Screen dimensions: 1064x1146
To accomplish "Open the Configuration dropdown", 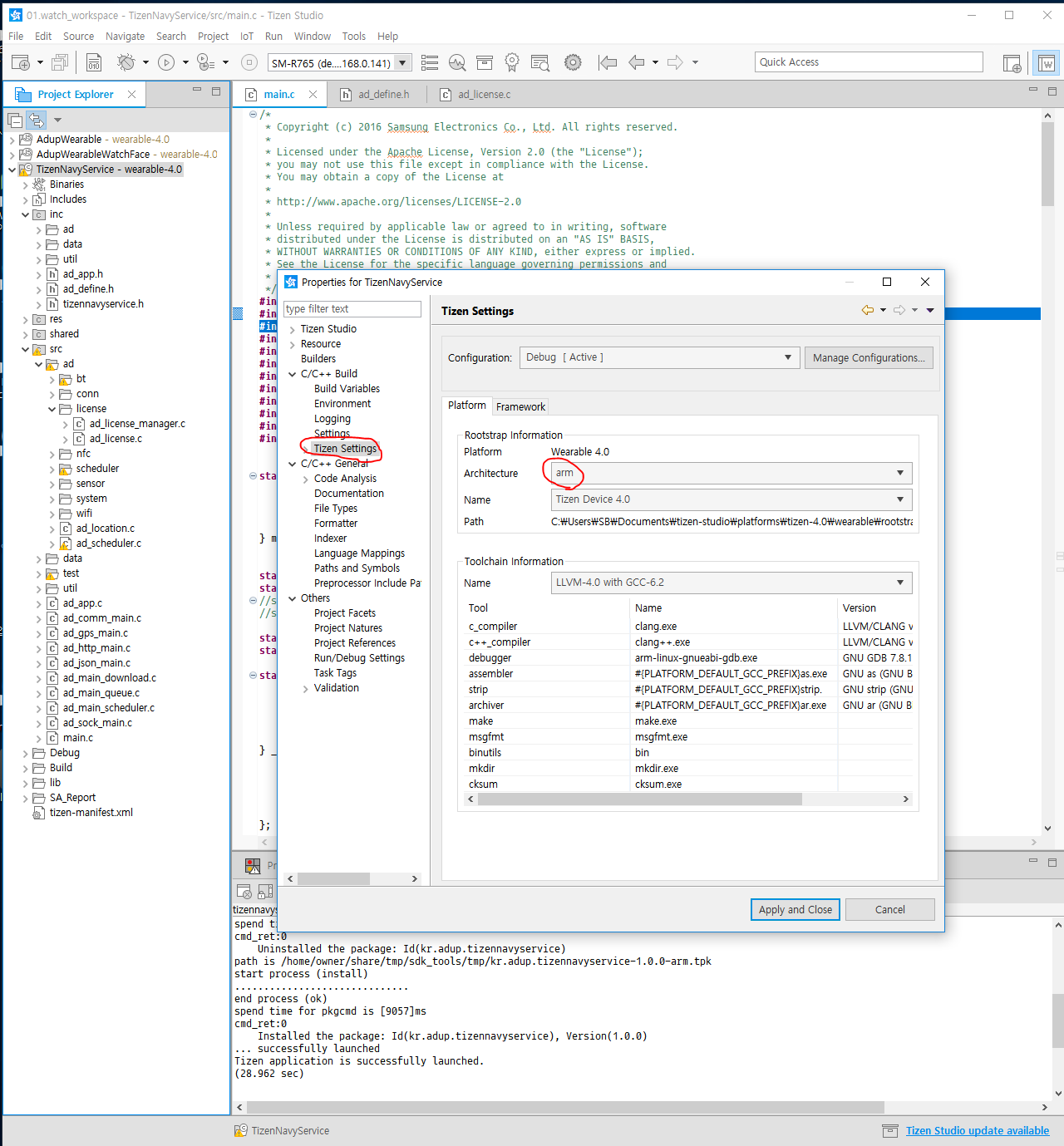I will [x=660, y=357].
